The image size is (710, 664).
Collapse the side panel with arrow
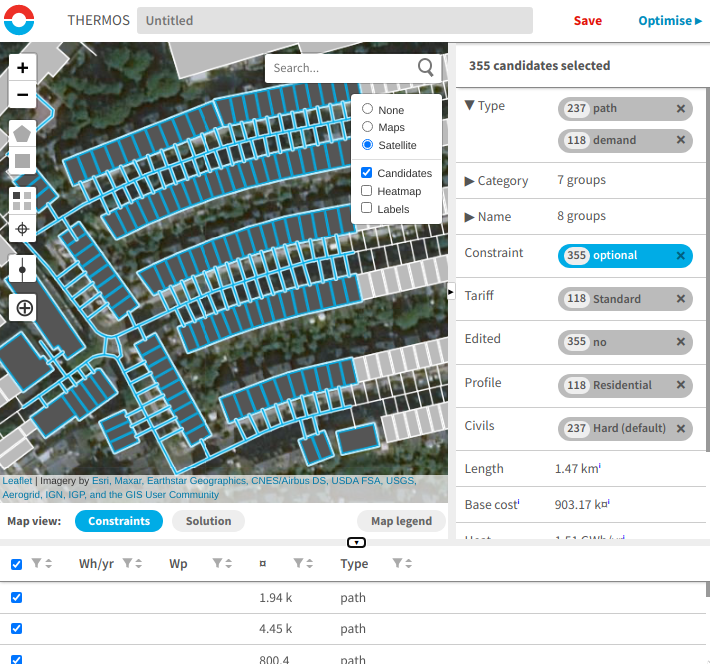(451, 292)
